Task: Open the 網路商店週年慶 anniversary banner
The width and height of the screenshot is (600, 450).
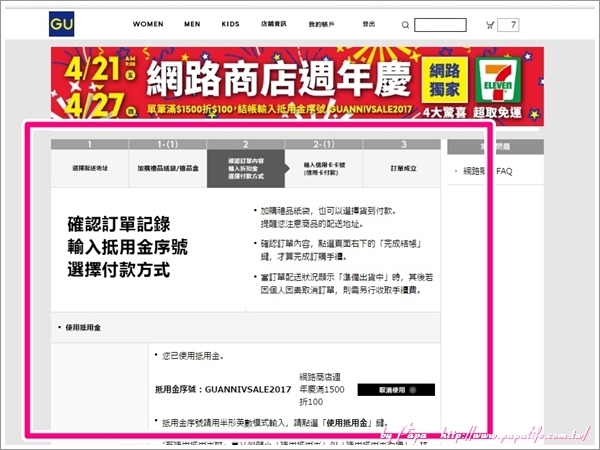Action: point(297,86)
